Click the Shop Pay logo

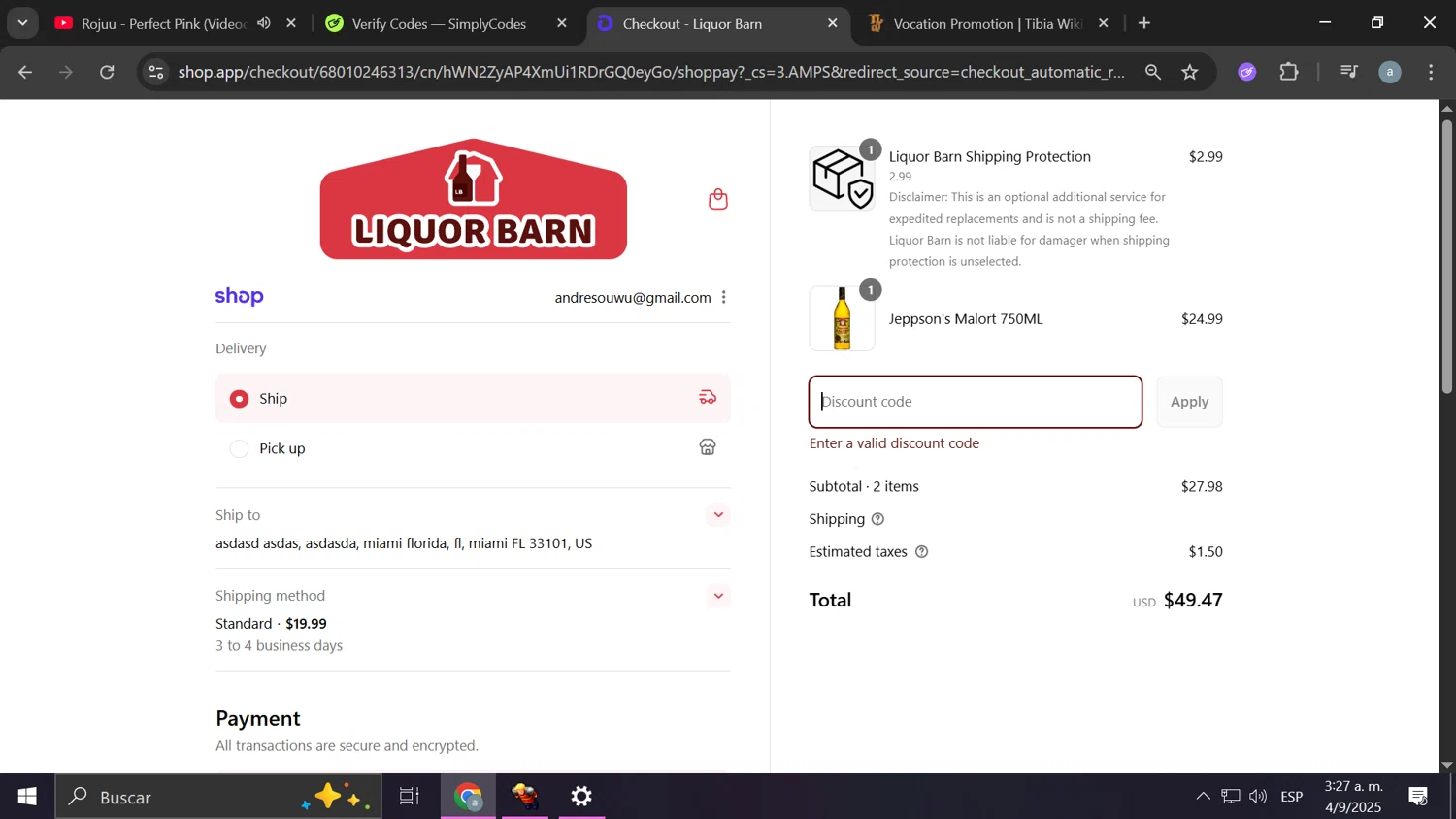tap(240, 297)
